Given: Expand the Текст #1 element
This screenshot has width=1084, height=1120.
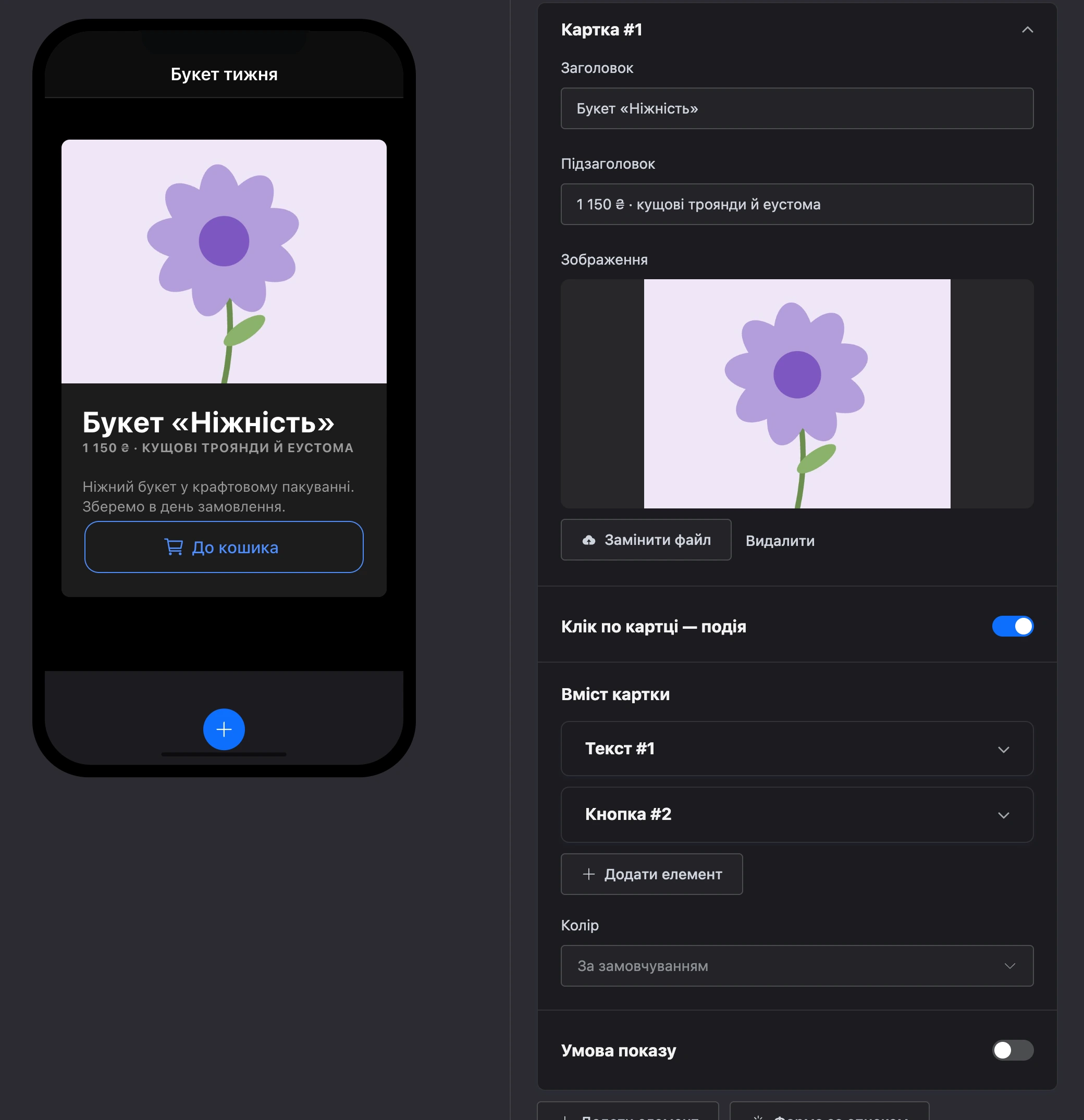Looking at the screenshot, I should click(x=797, y=749).
